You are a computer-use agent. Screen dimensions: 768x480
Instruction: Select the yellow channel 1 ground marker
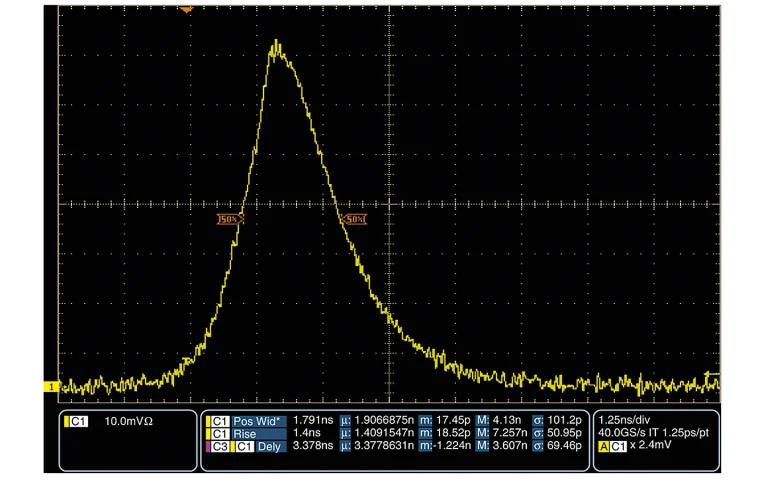pyautogui.click(x=51, y=387)
